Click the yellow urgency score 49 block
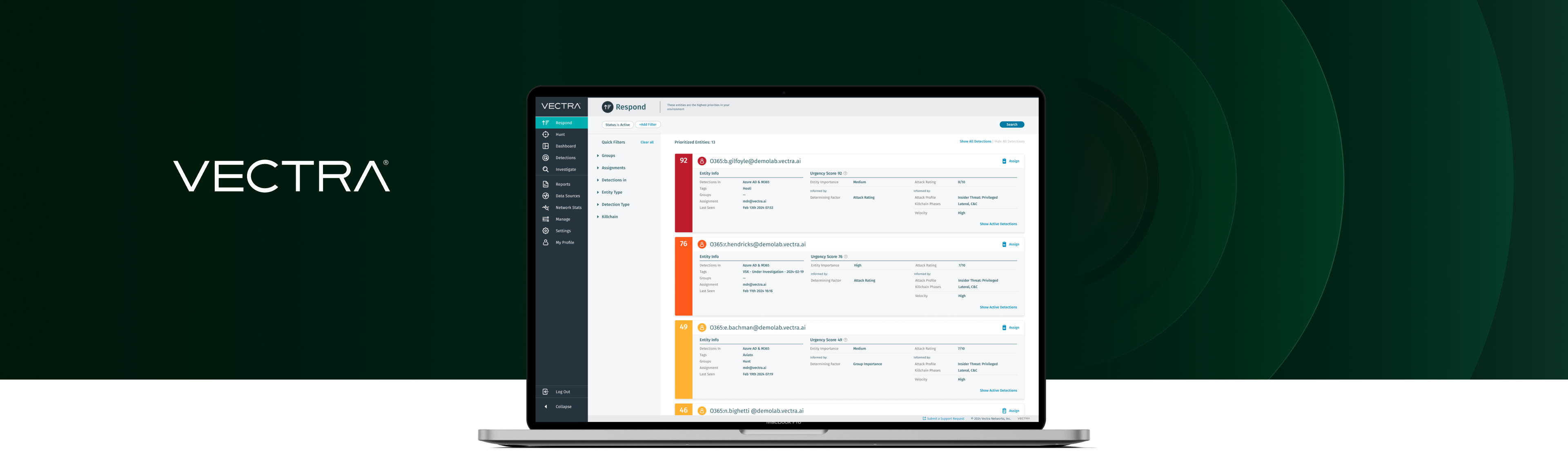 coord(684,360)
